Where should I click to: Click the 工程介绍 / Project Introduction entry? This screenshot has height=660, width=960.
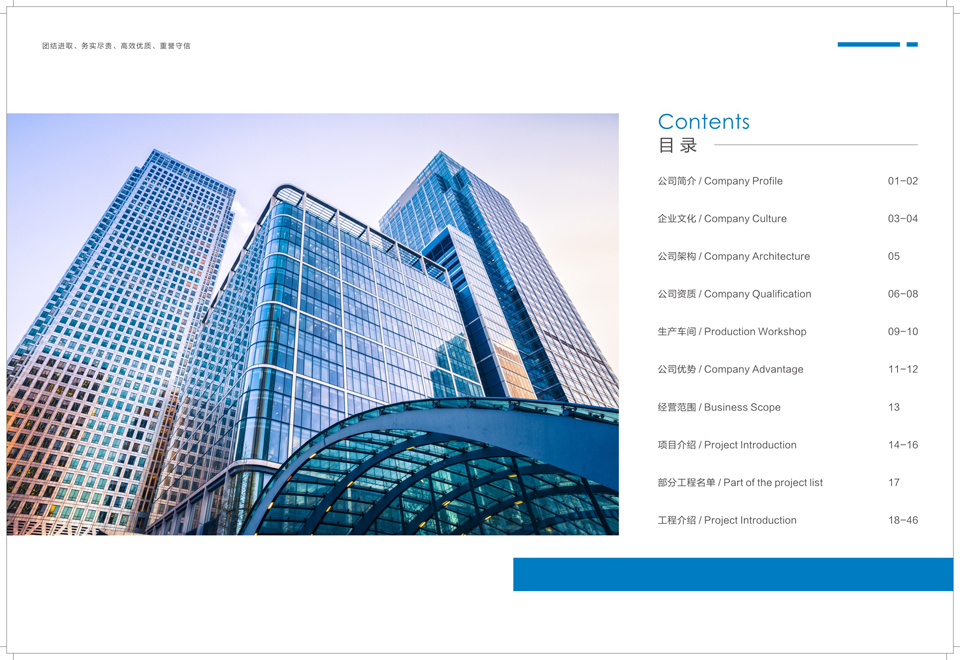coord(727,521)
